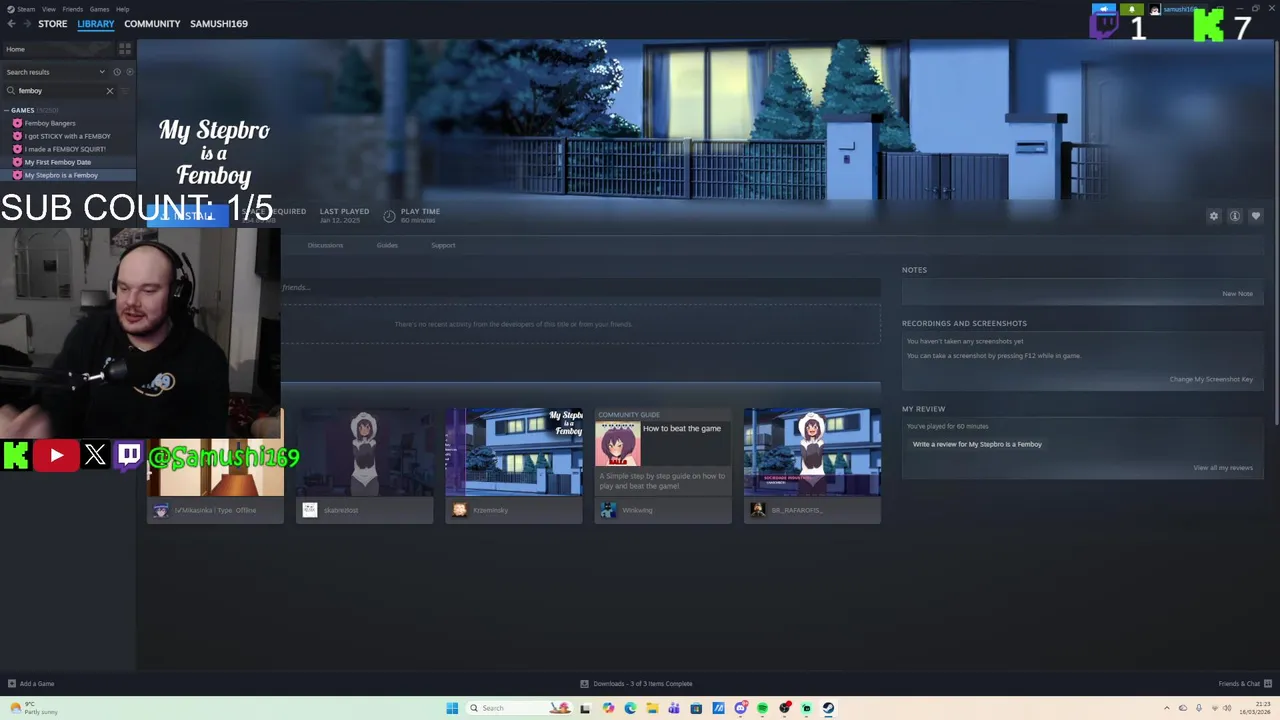Go forward with the Steam forward arrow
1280x720 pixels.
tap(26, 24)
